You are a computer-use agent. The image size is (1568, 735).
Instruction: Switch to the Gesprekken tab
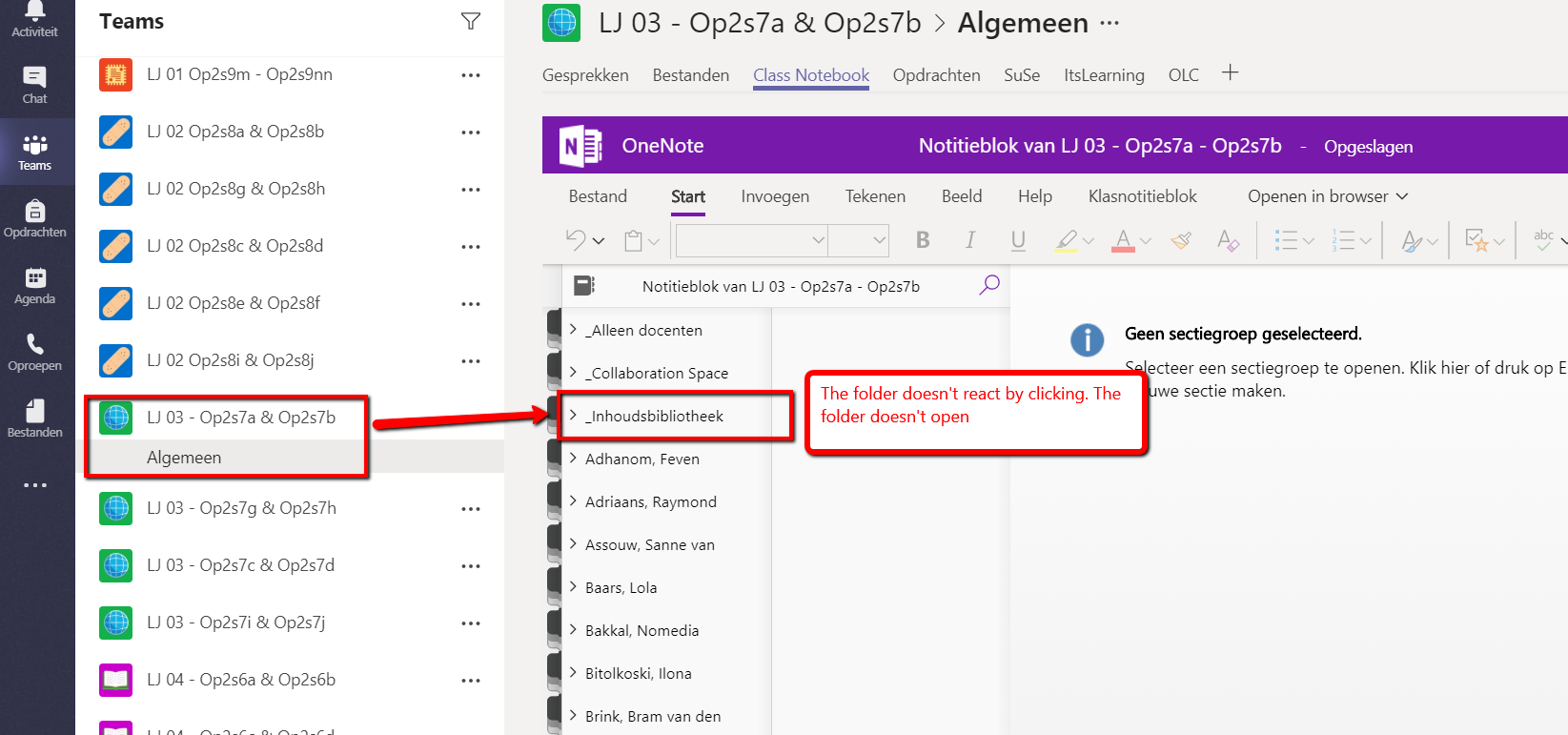click(585, 75)
